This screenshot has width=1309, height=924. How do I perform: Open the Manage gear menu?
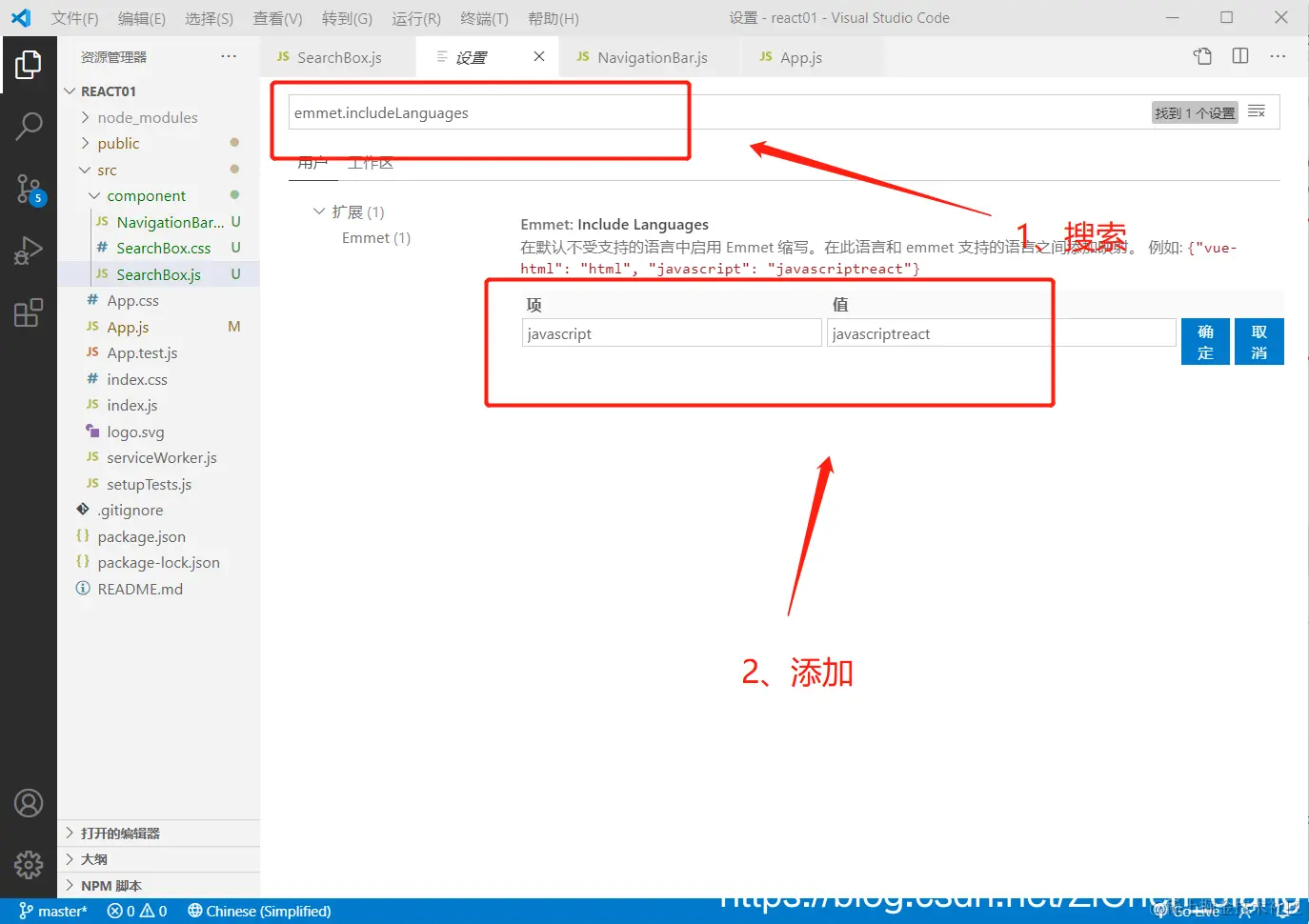(x=29, y=864)
